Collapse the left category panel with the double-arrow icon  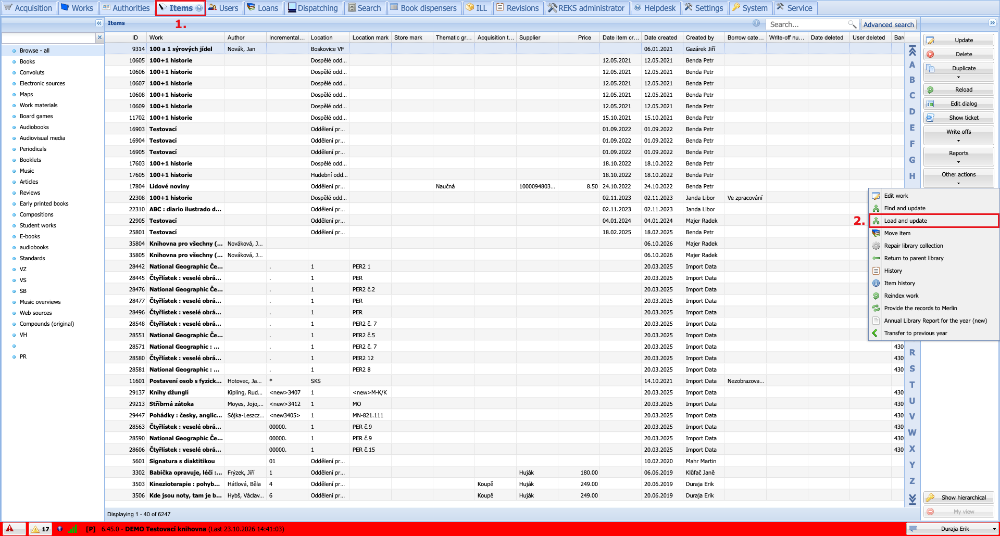coord(99,23)
